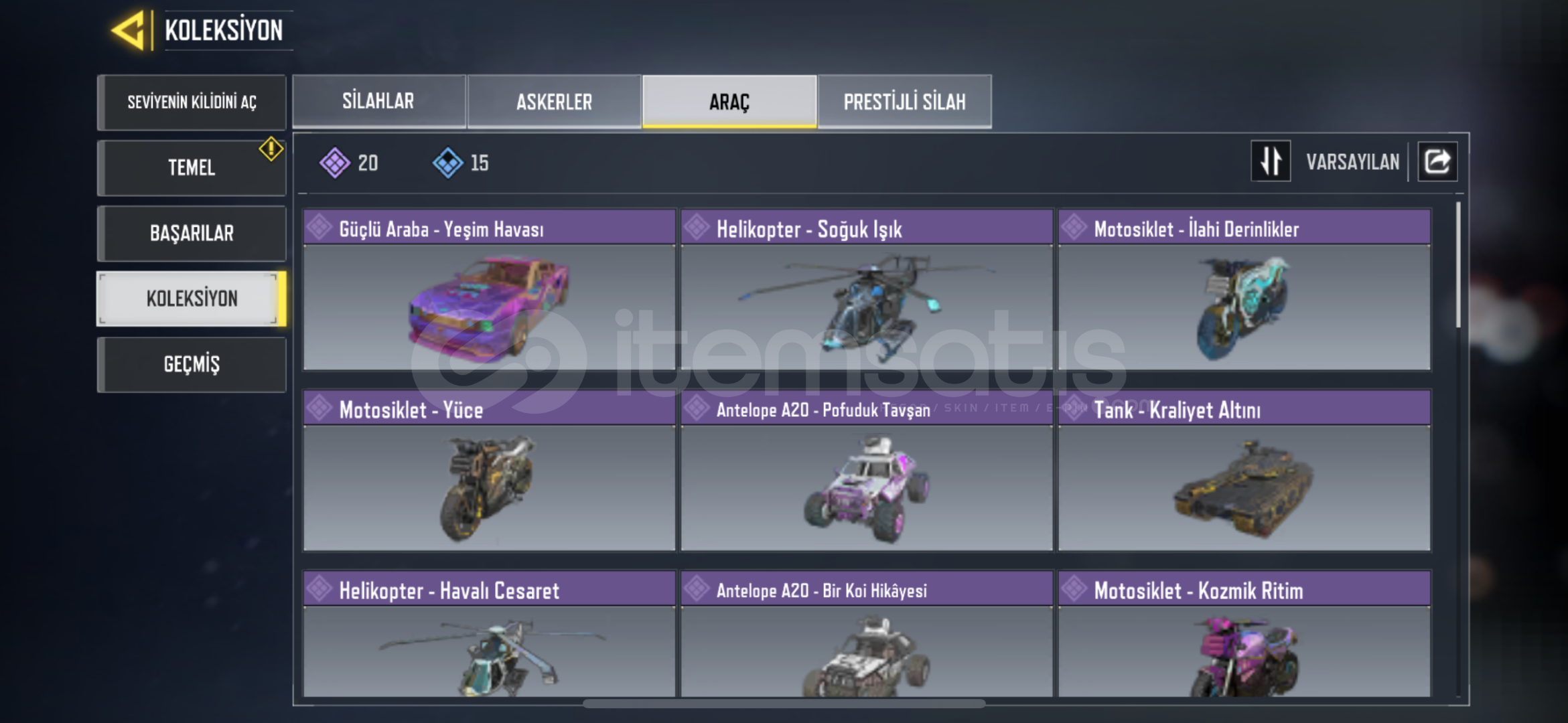Open the PRESTİJLİ SİLAH tab
The width and height of the screenshot is (1568, 723).
tap(904, 101)
